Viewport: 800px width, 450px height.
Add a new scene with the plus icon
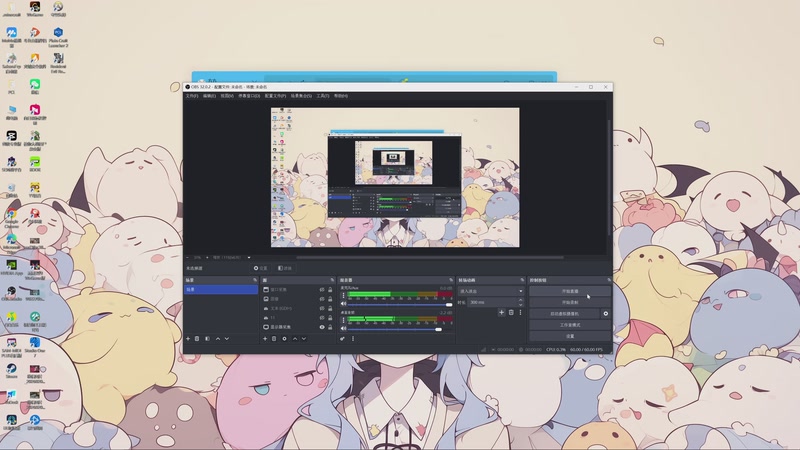click(x=188, y=339)
